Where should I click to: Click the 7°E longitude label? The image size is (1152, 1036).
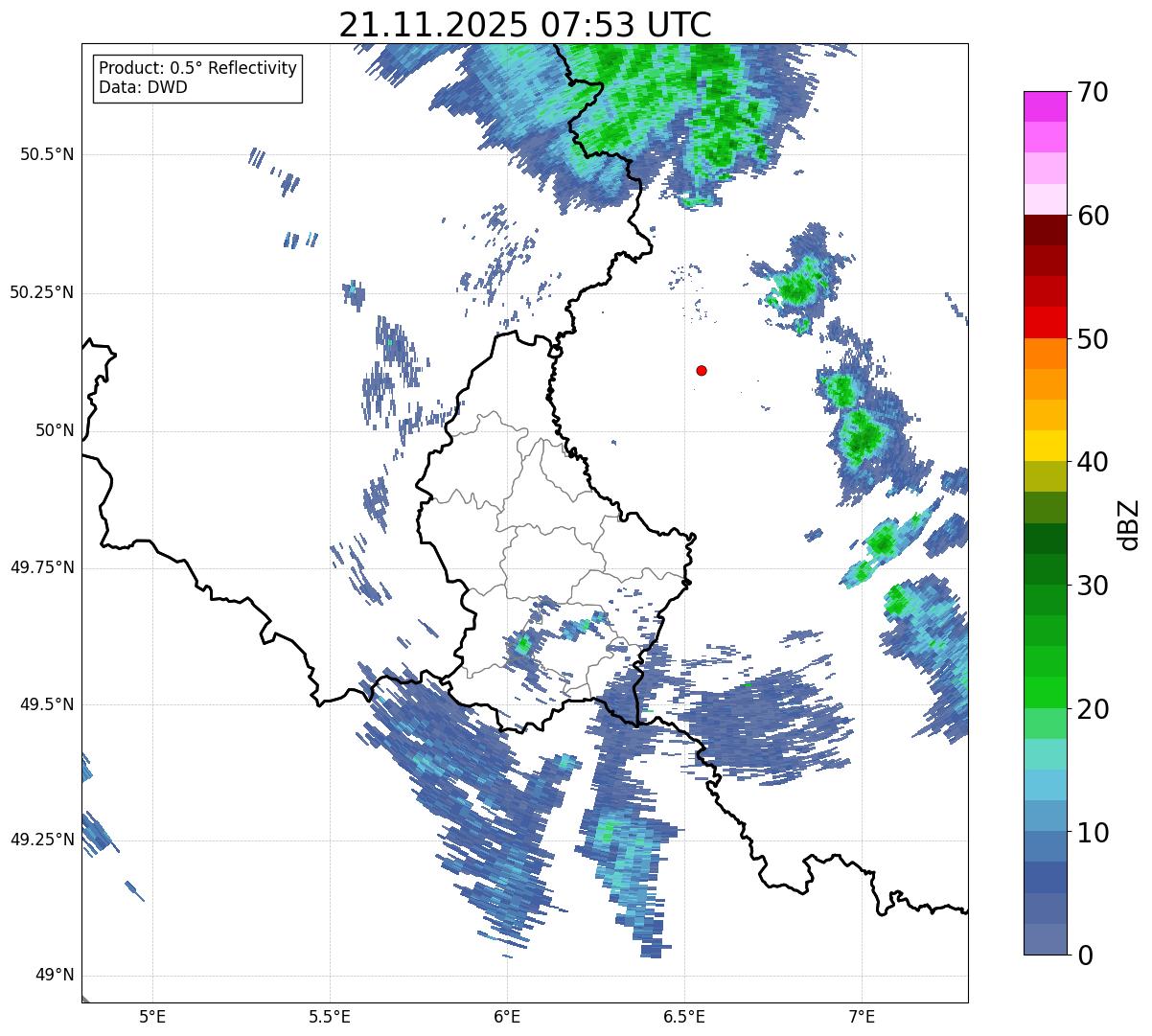click(862, 1017)
